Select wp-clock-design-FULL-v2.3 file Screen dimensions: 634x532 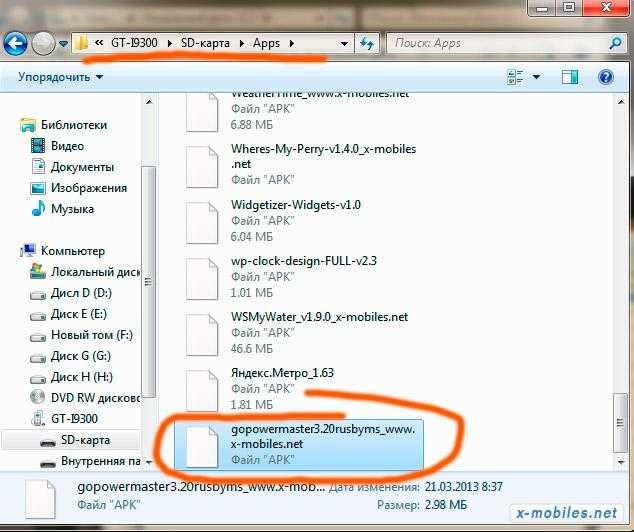(x=301, y=277)
